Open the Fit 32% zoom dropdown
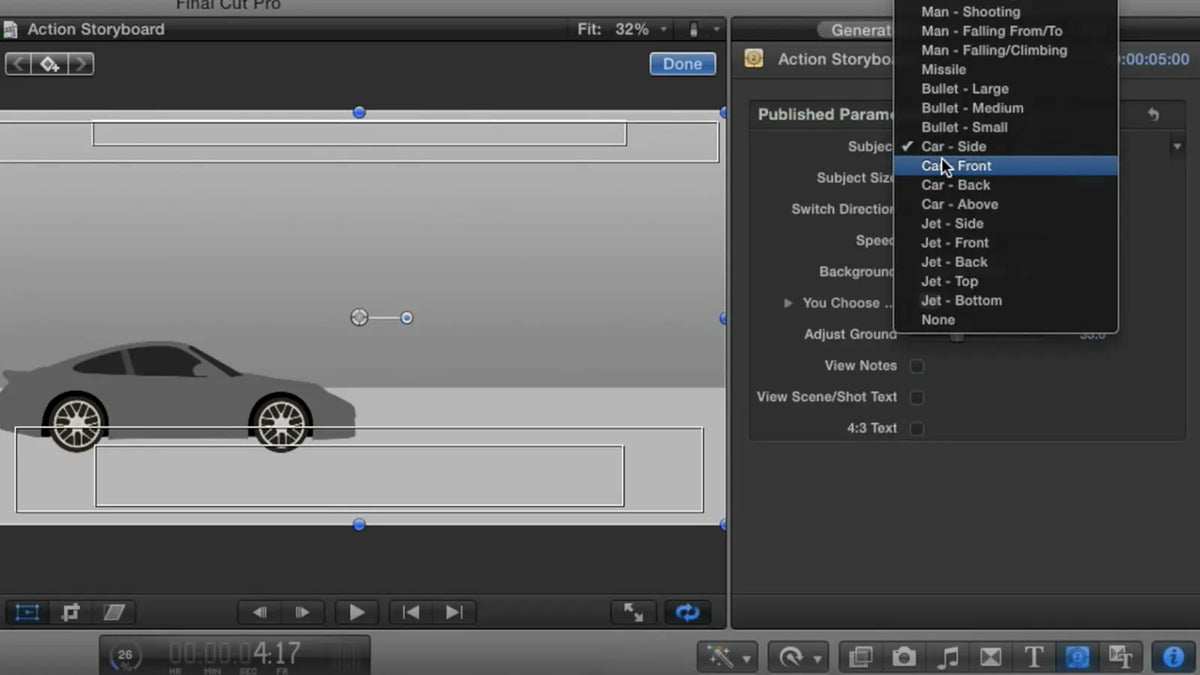The width and height of the screenshot is (1200, 675). [x=622, y=29]
